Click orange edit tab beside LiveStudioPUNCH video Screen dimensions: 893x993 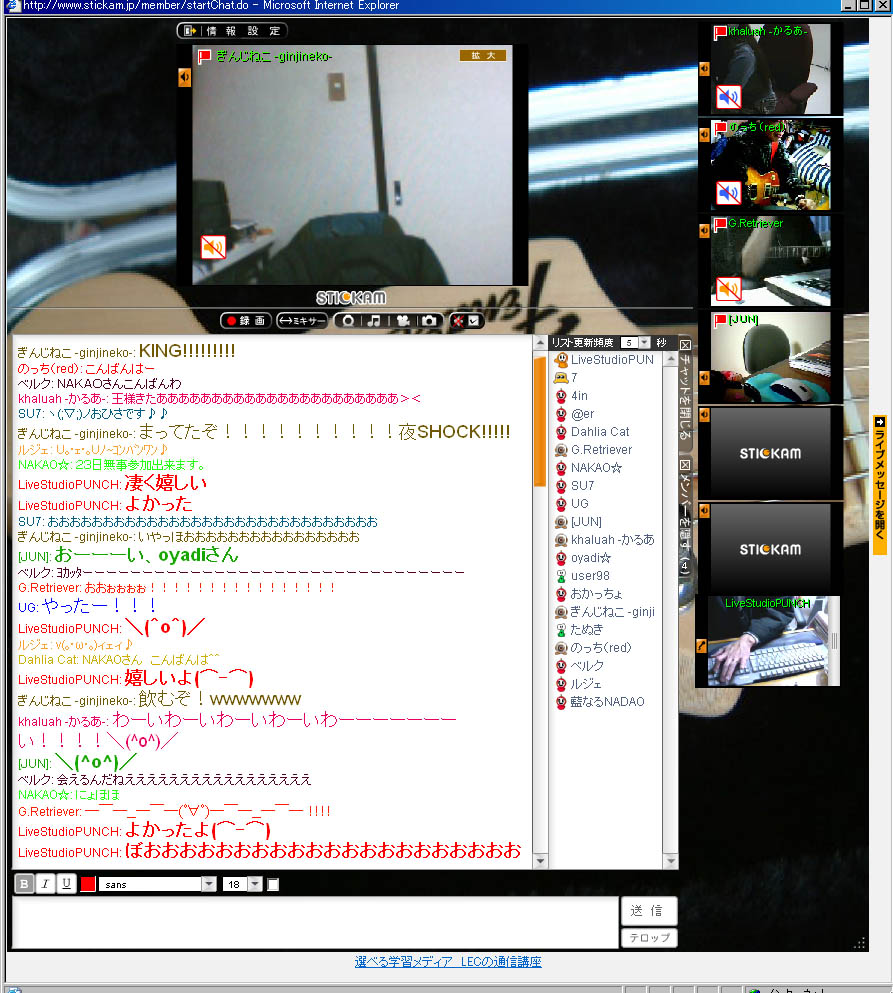click(701, 645)
